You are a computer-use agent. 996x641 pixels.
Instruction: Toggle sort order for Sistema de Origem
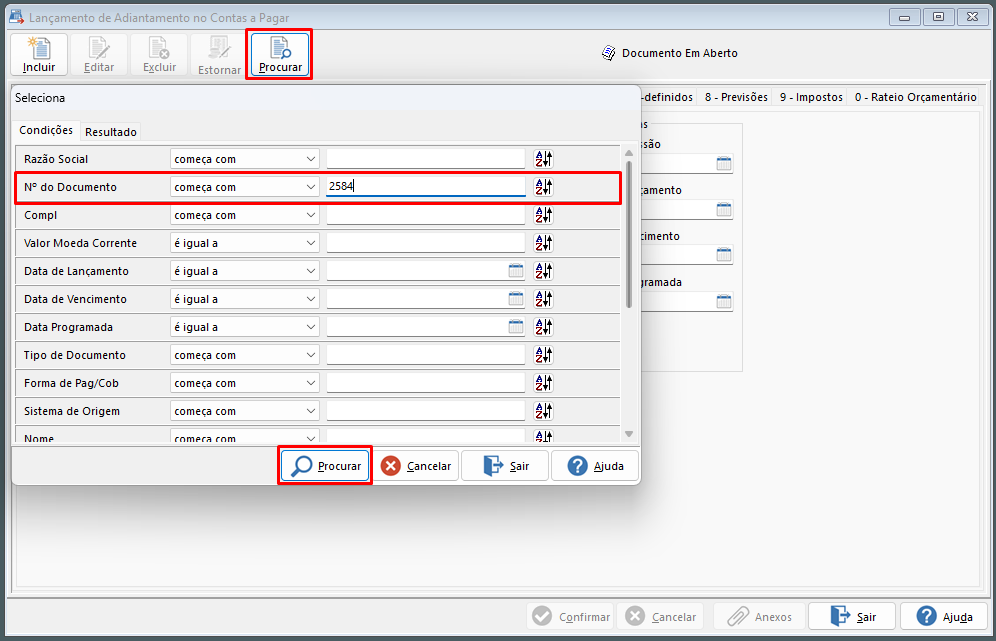pos(544,410)
